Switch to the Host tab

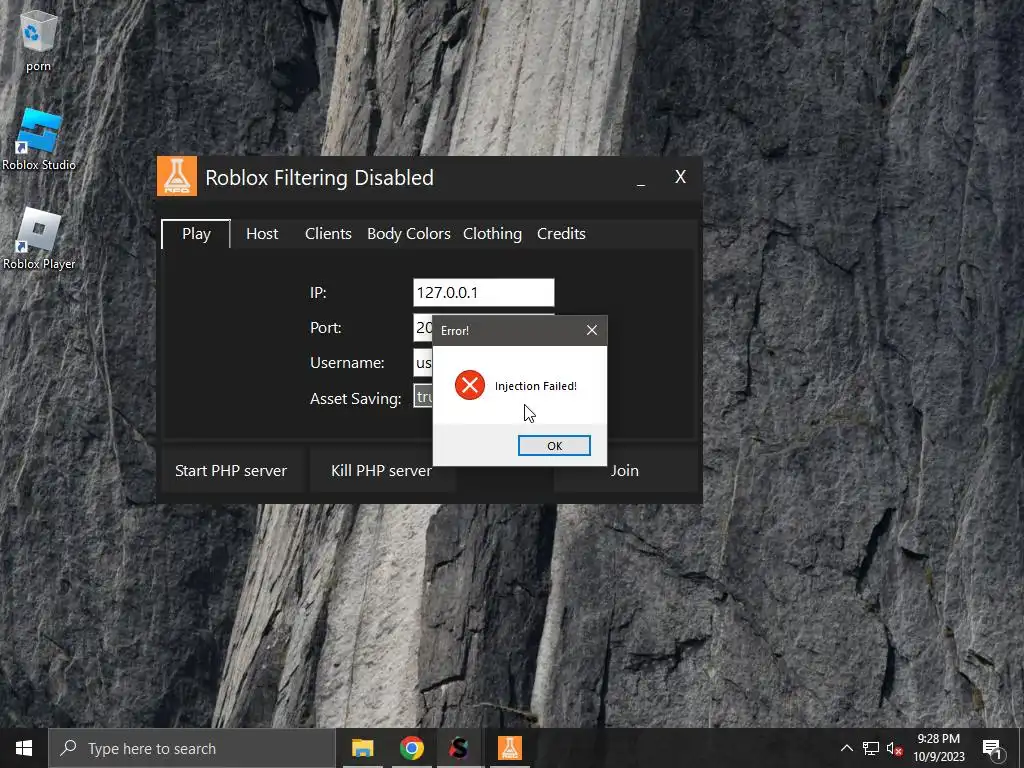[262, 234]
